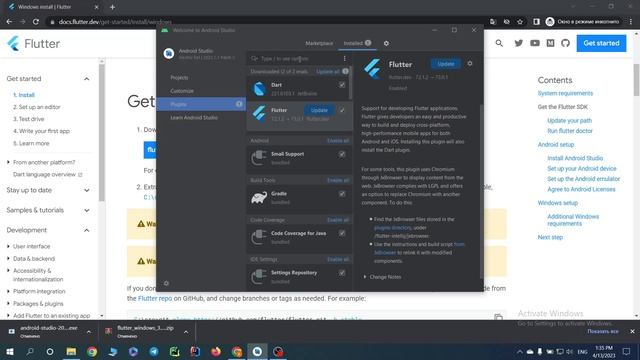Screen dimensions: 640x360
Task: Click search icon on Flutter website header
Action: pyautogui.click(x=499, y=43)
